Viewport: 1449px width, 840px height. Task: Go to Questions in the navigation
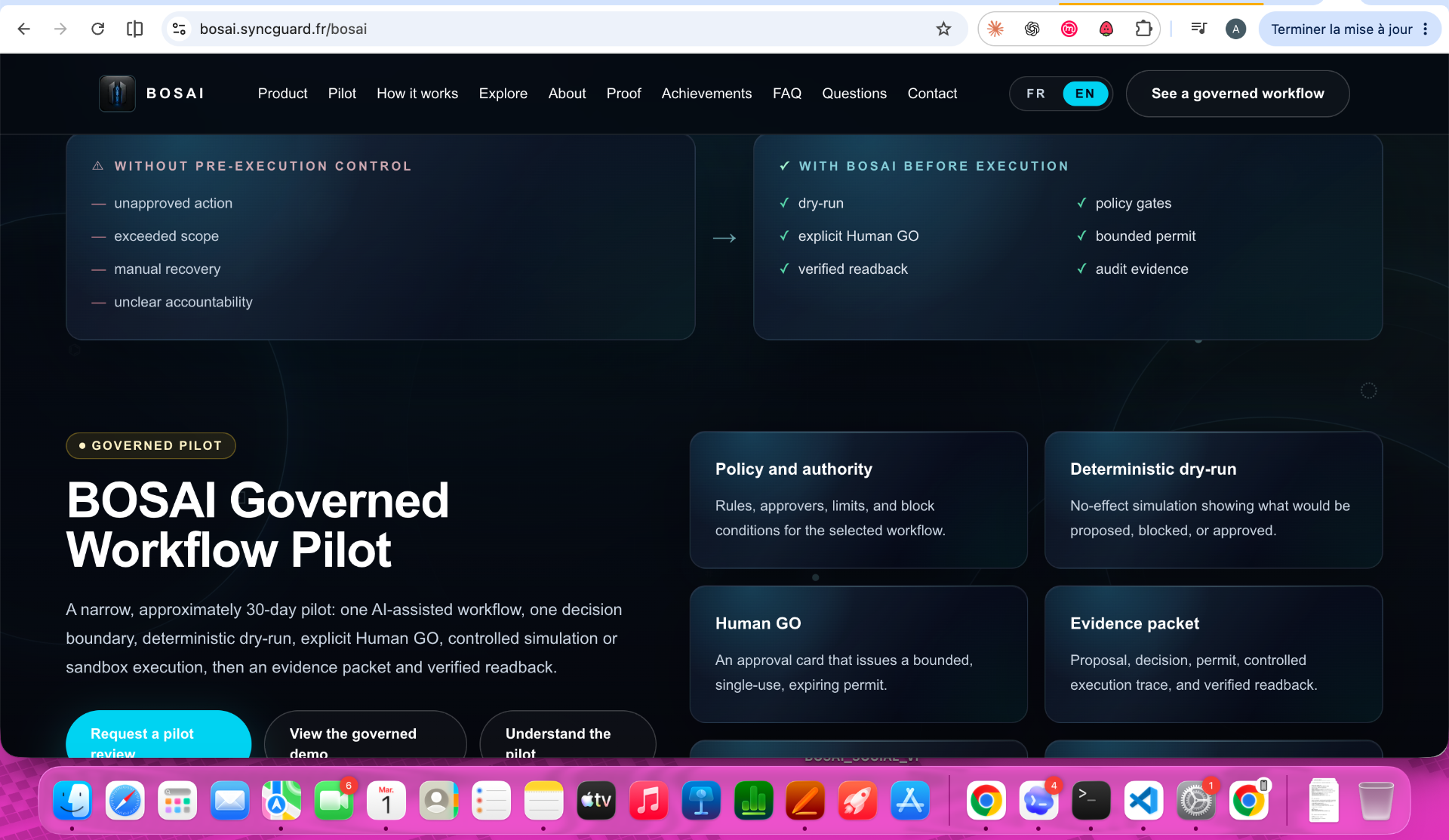click(854, 94)
